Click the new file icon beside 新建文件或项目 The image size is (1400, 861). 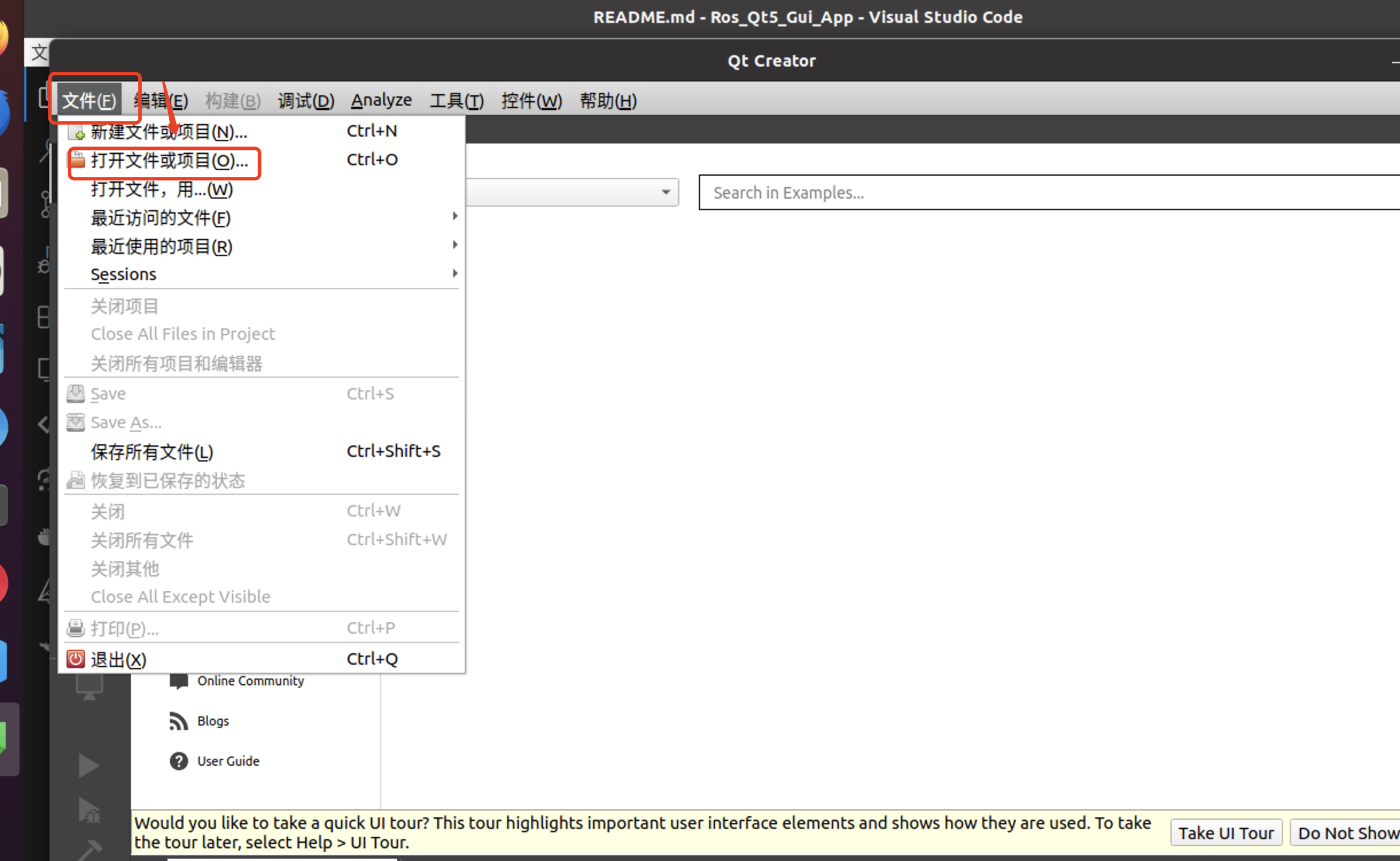coord(76,132)
